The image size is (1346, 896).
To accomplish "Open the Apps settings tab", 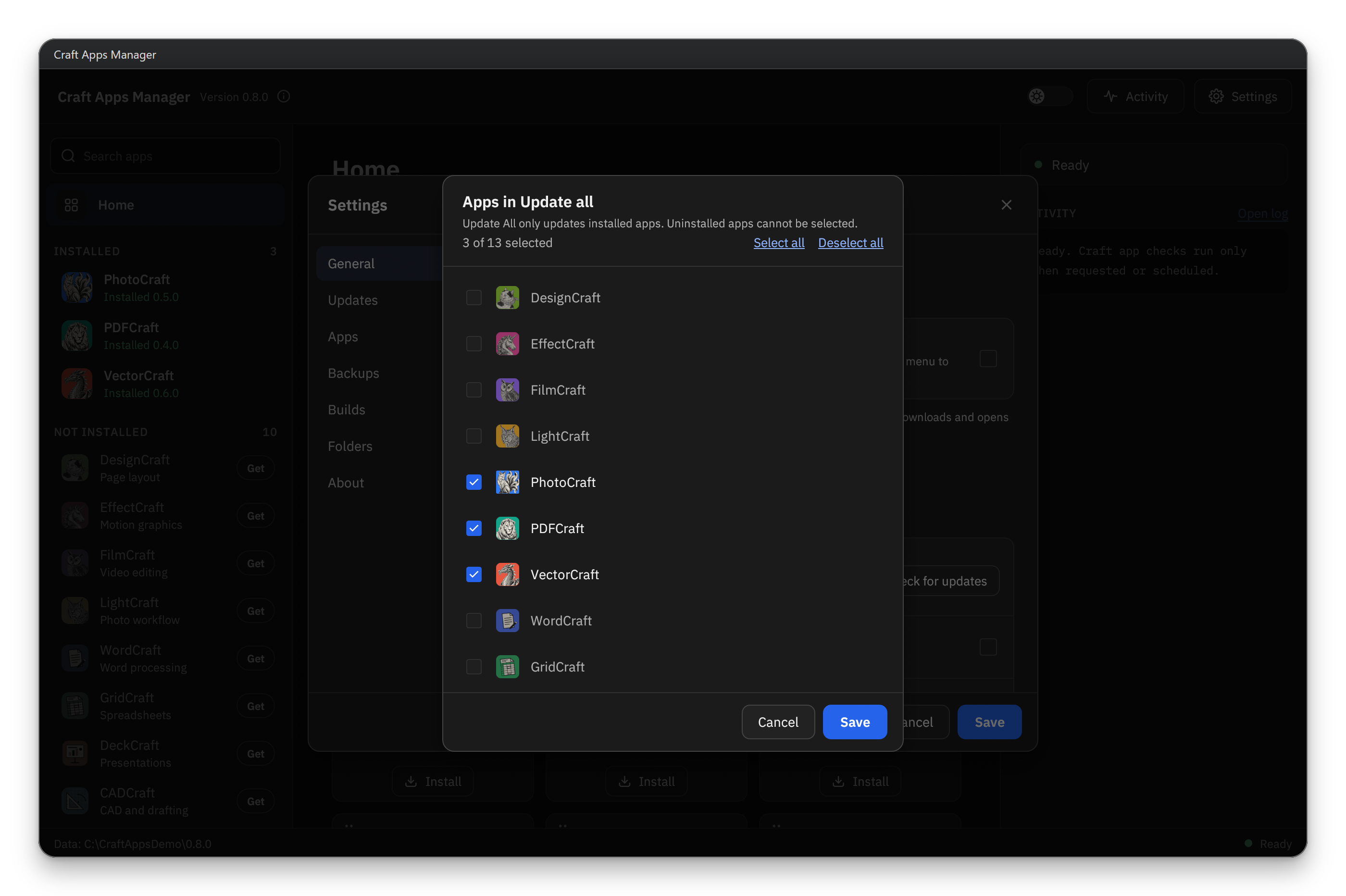I will tap(379, 336).
